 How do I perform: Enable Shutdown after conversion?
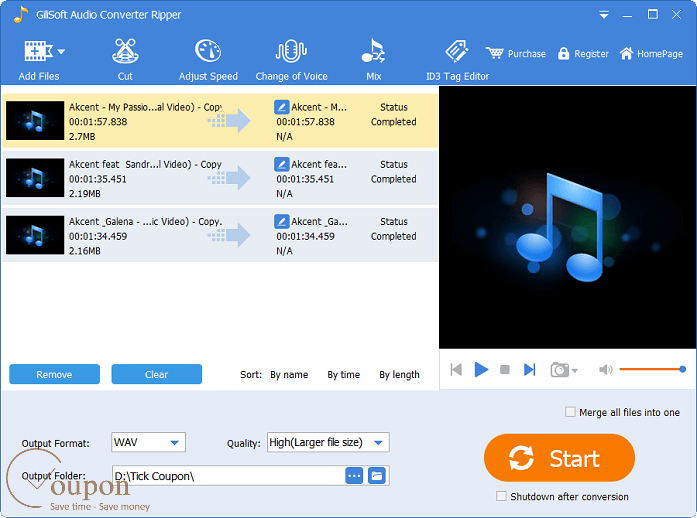click(x=501, y=496)
